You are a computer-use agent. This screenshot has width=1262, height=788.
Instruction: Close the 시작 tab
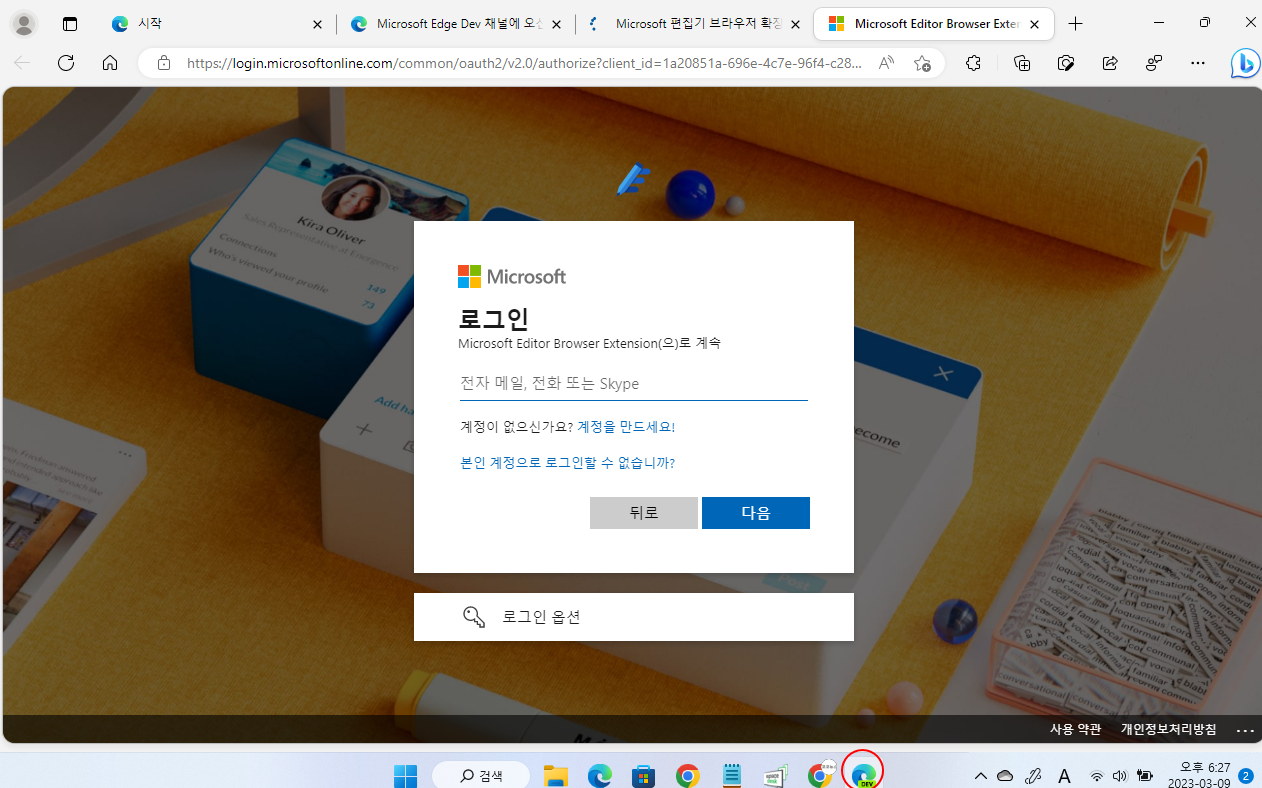318,24
